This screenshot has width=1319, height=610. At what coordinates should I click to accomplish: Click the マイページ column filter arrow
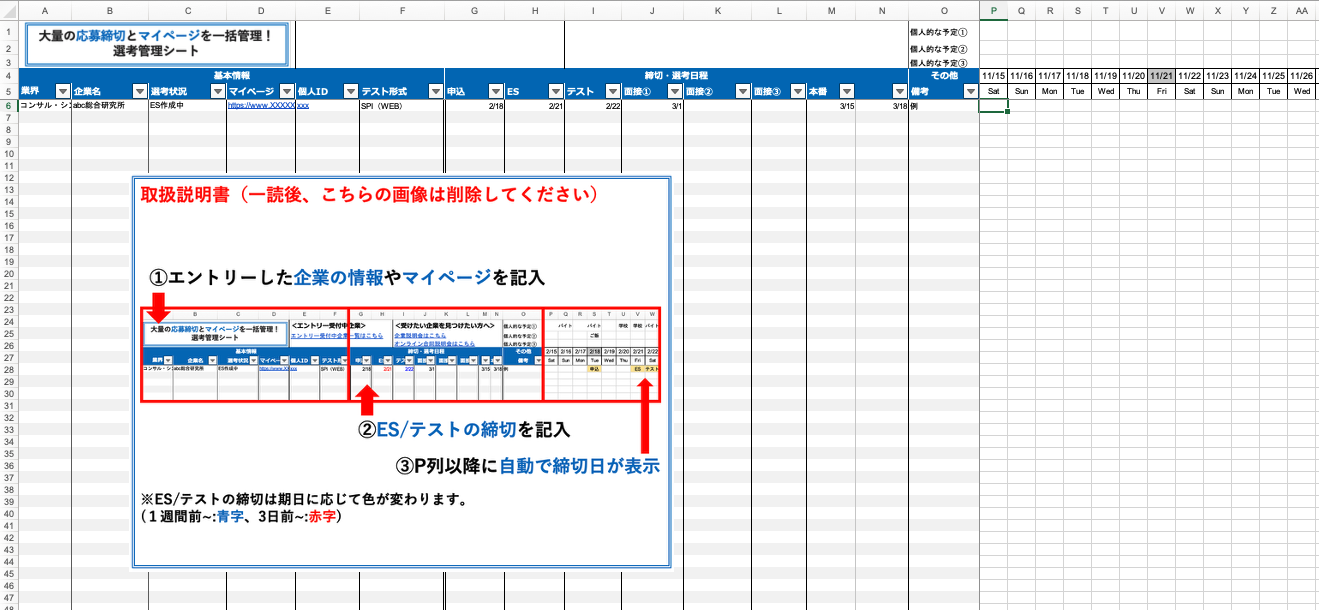click(286, 91)
